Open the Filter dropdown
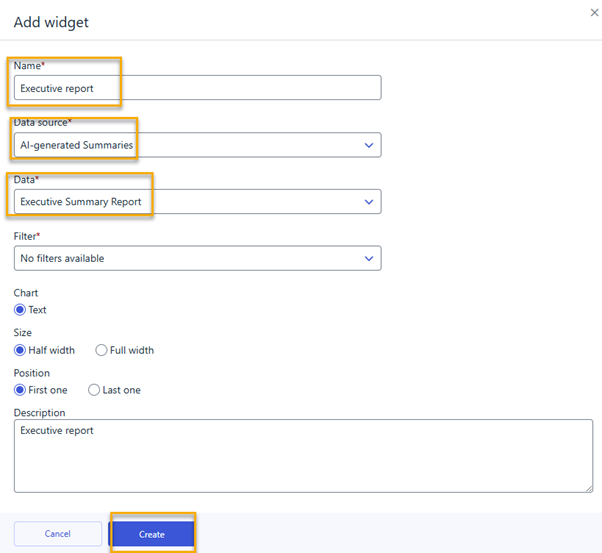This screenshot has height=553, width=602. (x=198, y=258)
